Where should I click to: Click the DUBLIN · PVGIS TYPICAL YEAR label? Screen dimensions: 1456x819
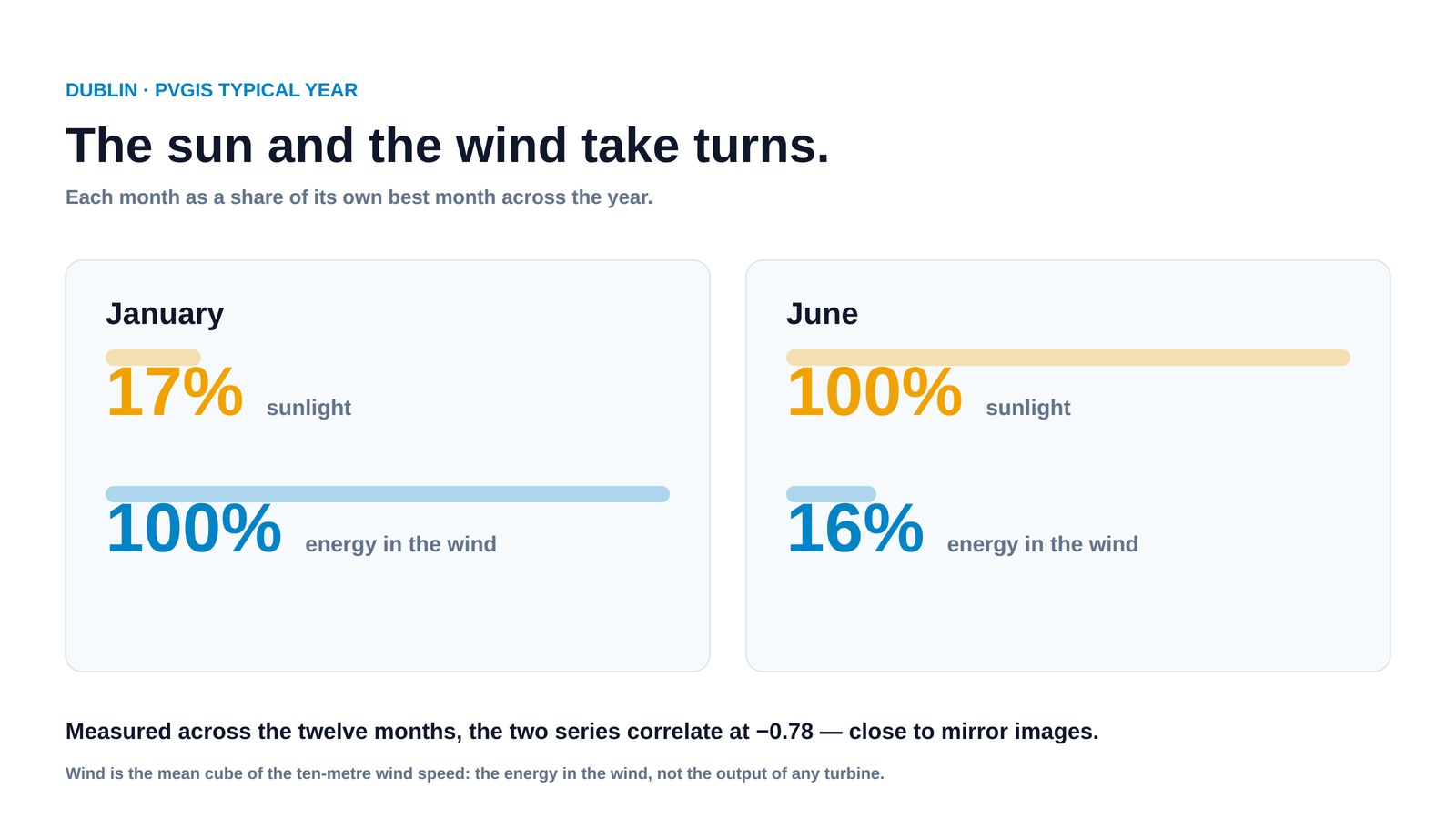pyautogui.click(x=211, y=90)
